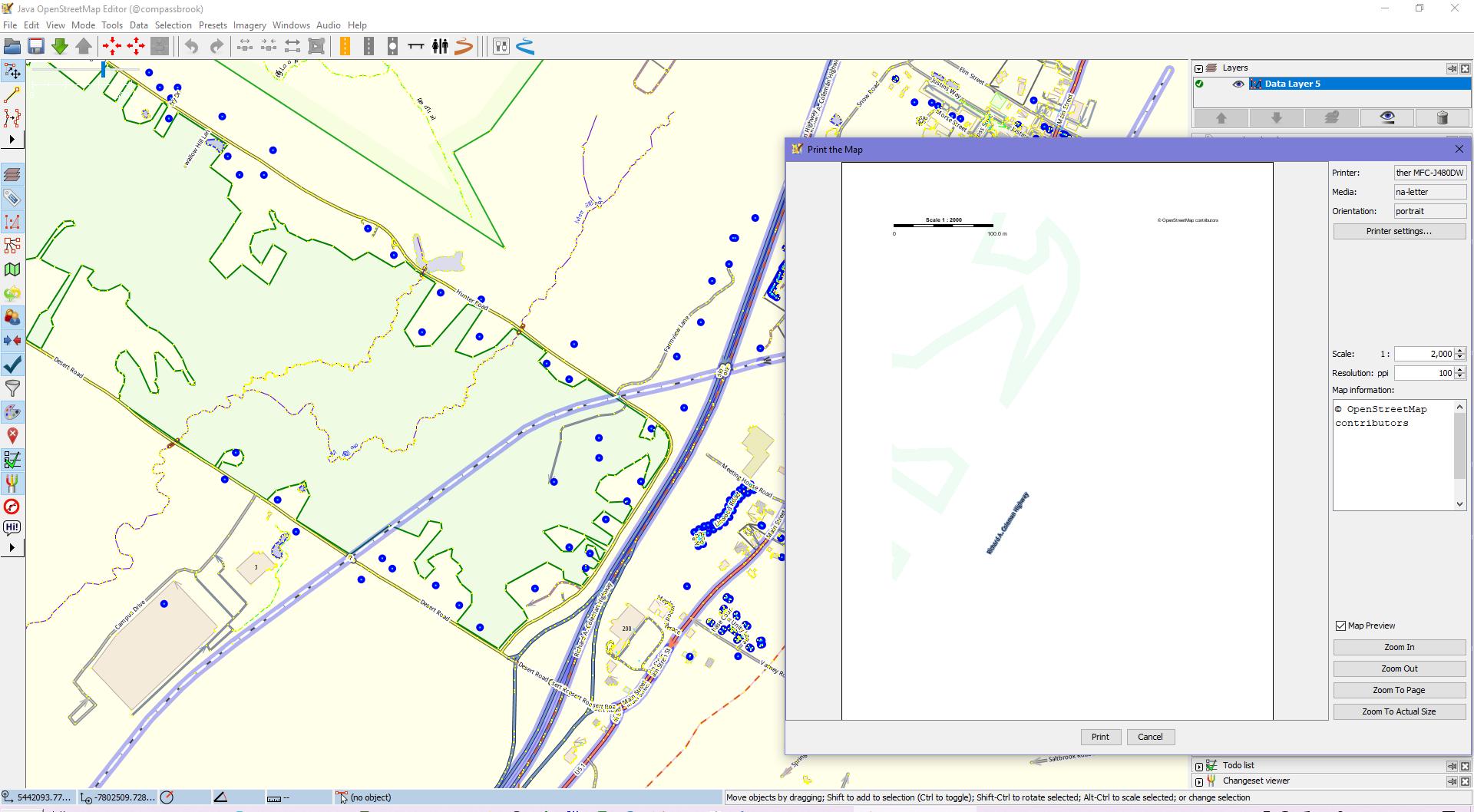Open the Filter funnel panel icon

(12, 388)
